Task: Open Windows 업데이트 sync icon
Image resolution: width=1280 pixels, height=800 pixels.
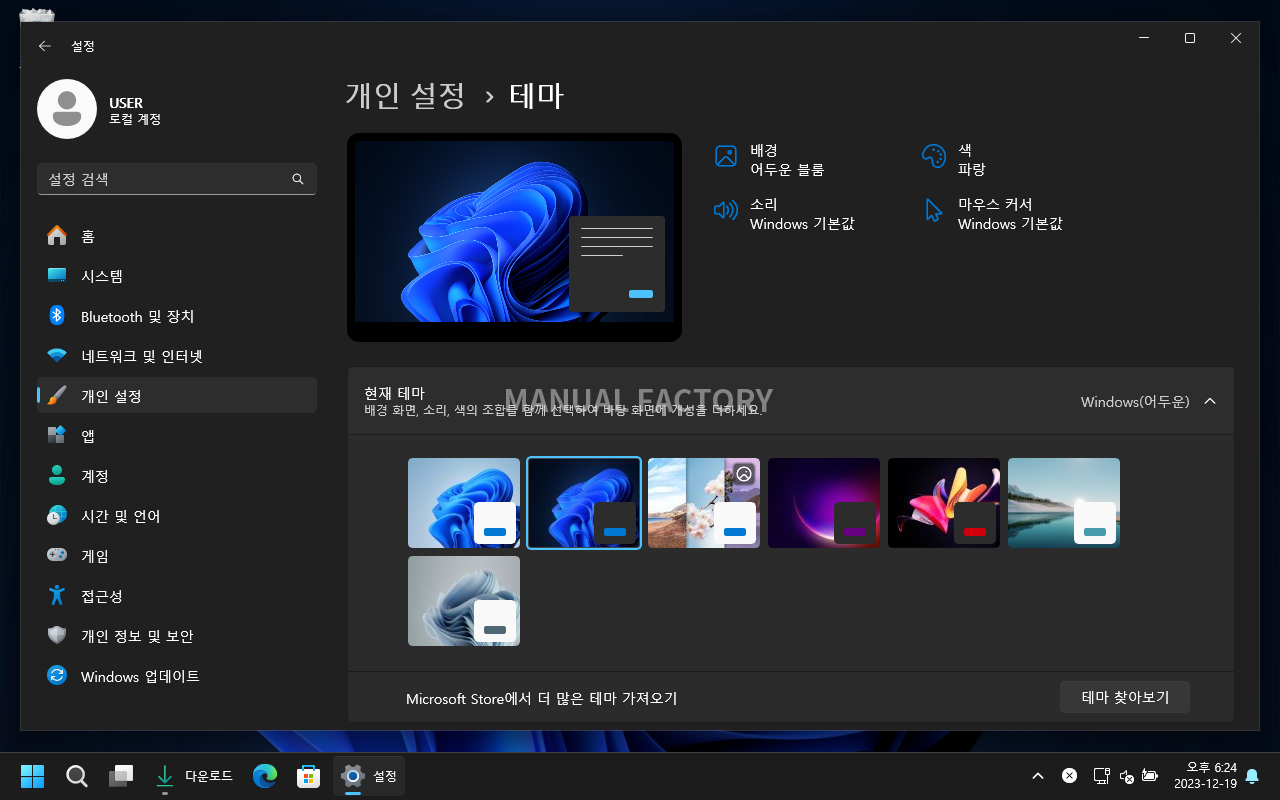Action: pyautogui.click(x=57, y=676)
